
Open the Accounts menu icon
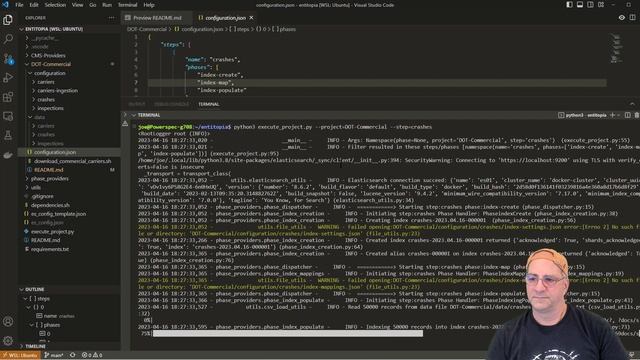pos(8,321)
